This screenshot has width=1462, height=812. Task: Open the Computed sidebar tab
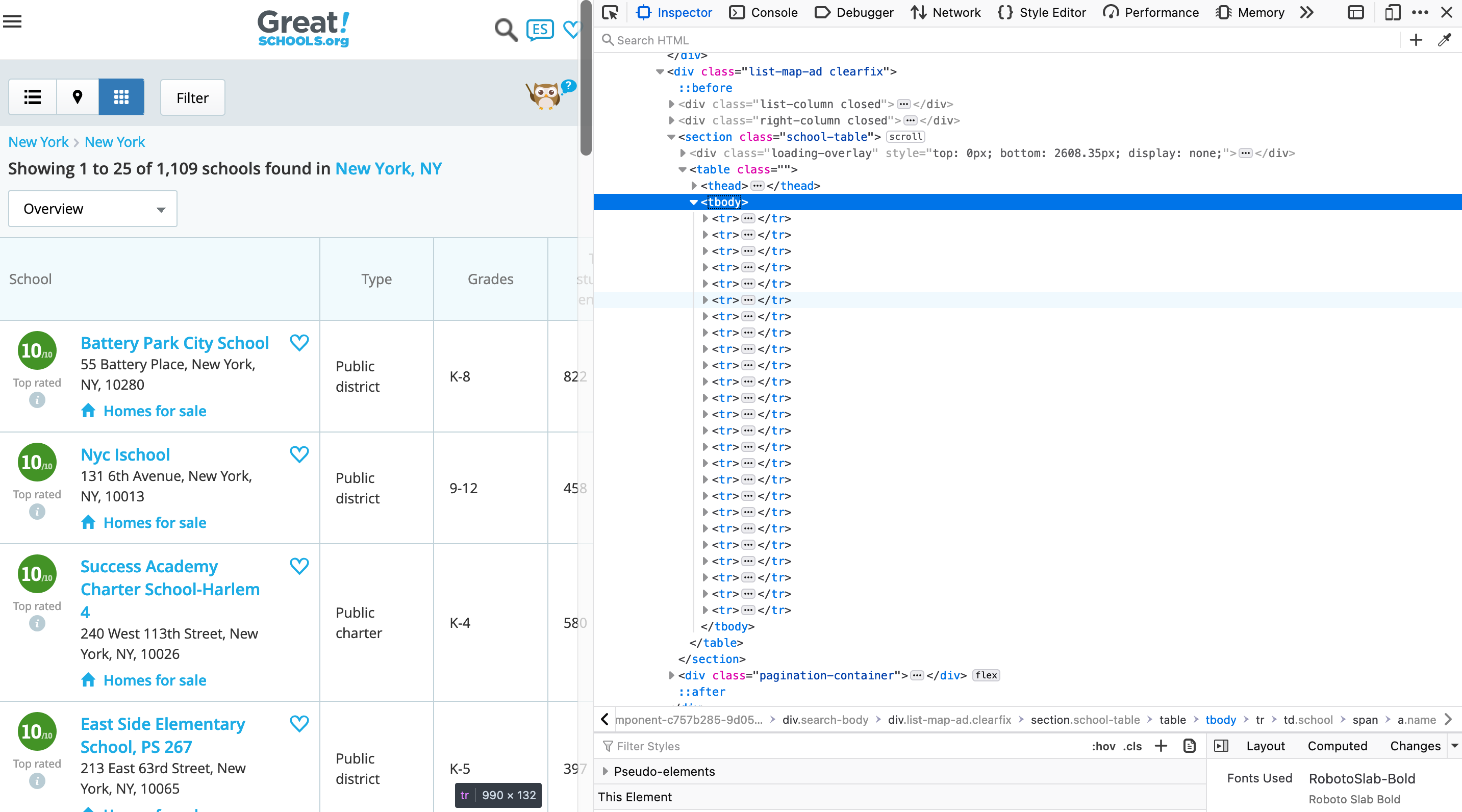coord(1337,746)
